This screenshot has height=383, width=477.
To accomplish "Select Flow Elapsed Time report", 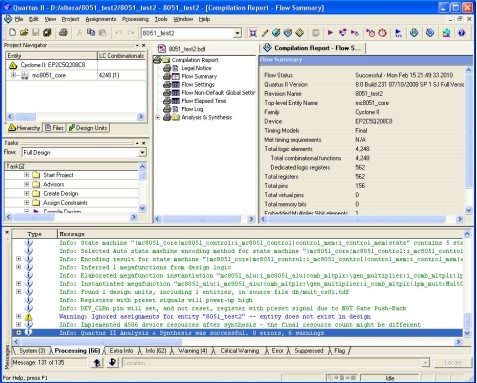I will [204, 101].
